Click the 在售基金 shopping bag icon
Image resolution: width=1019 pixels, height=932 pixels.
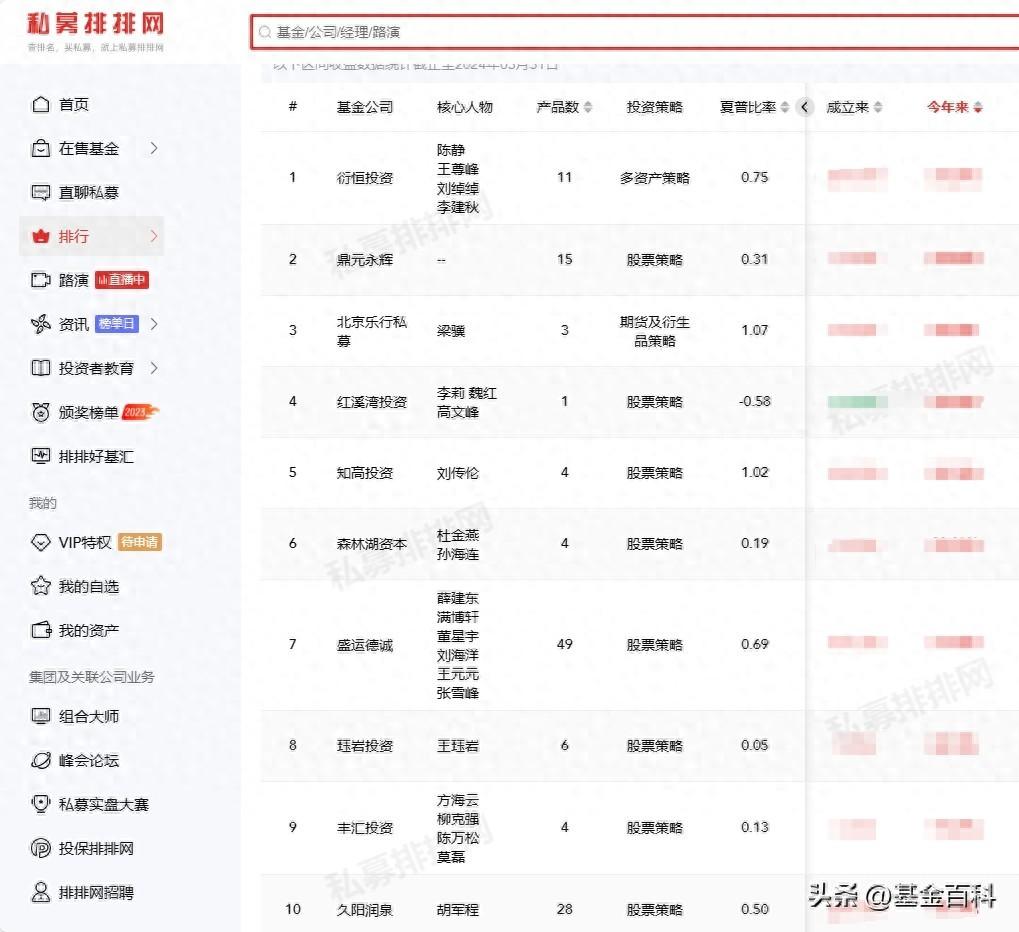40,148
